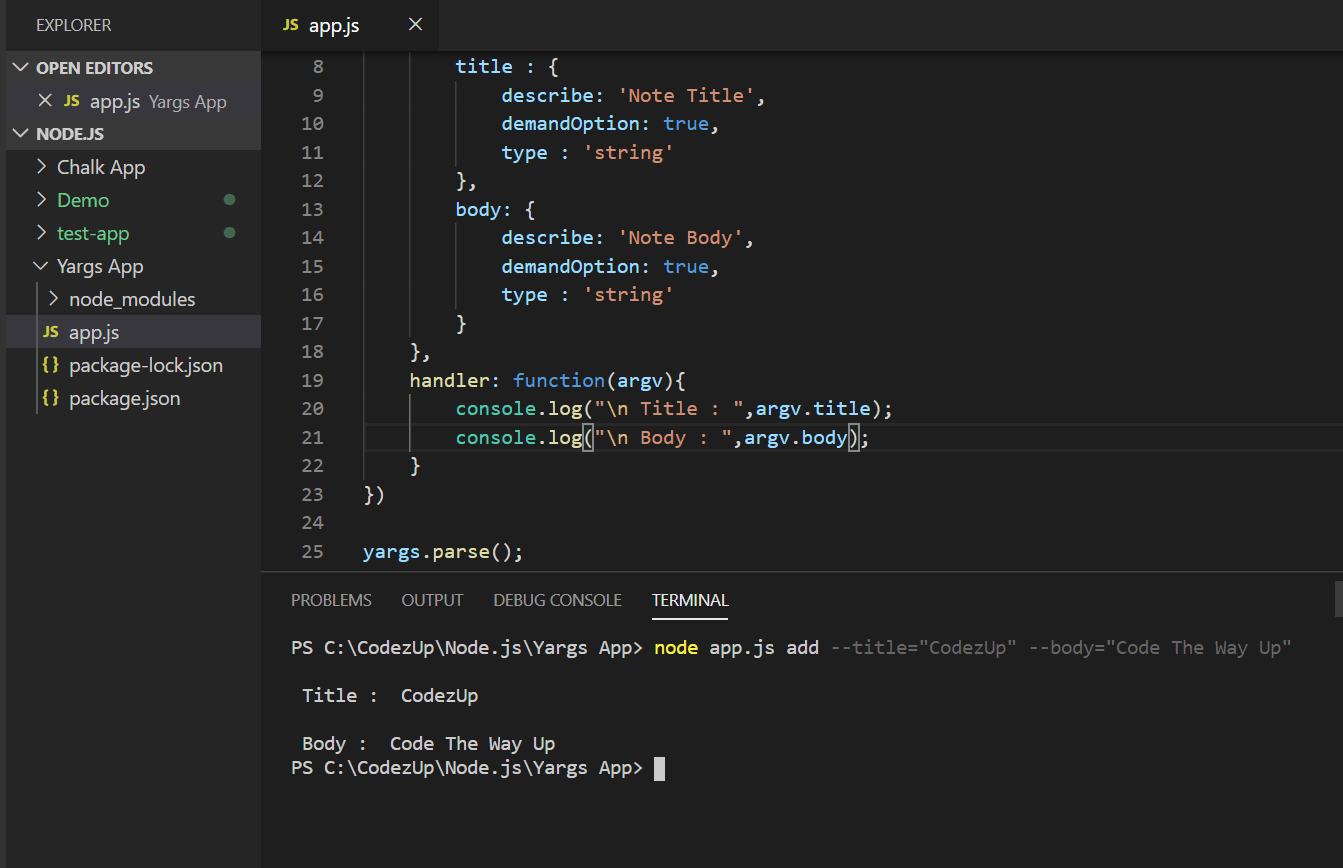Select the Demo folder in the sidebar
Screen dimensions: 1343x868
83,199
